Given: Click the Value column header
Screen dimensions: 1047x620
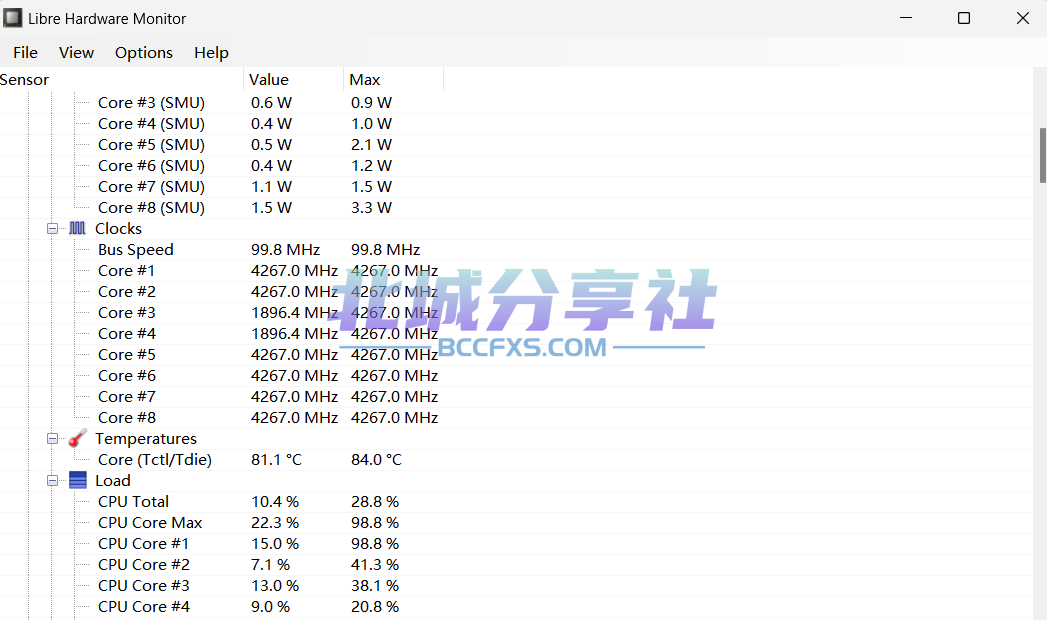Looking at the screenshot, I should pyautogui.click(x=293, y=79).
